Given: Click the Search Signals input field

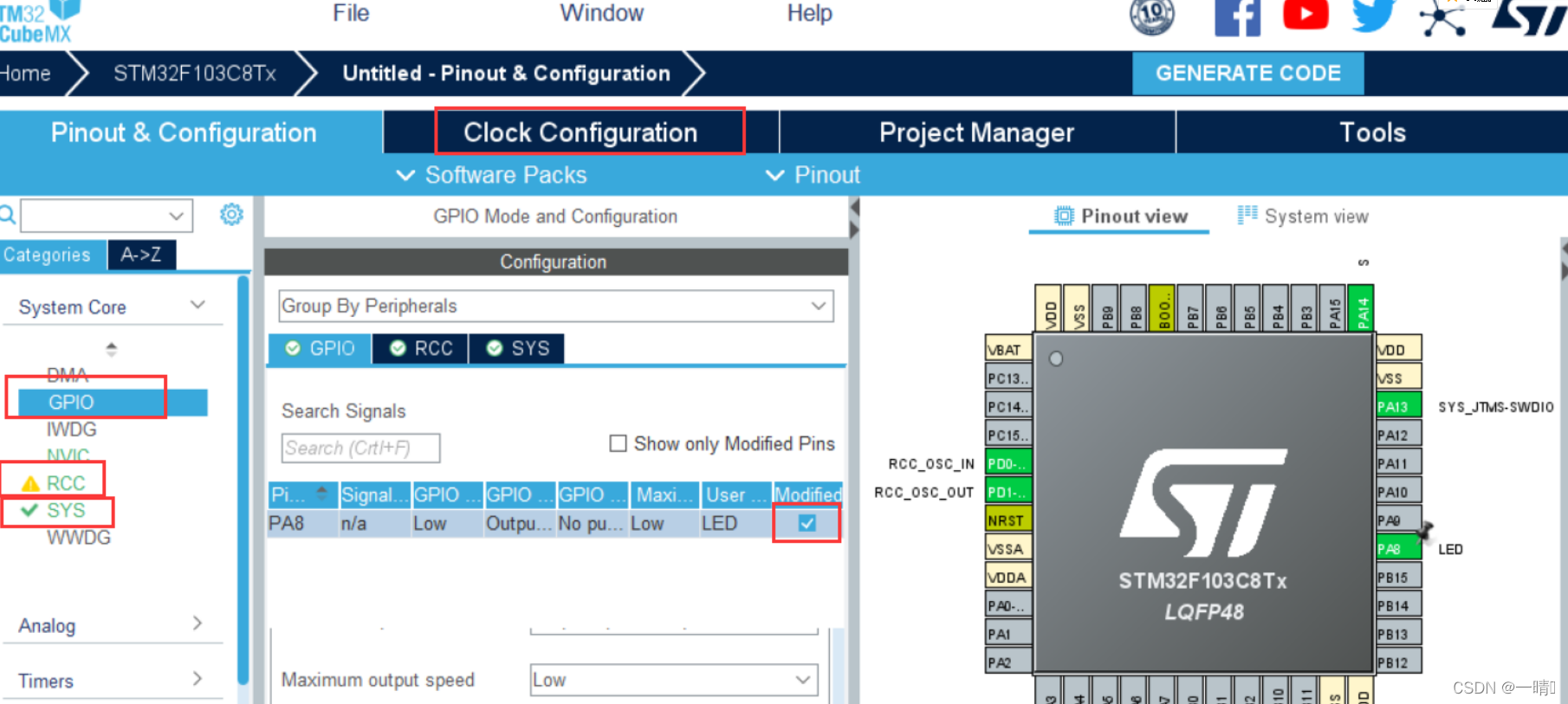Looking at the screenshot, I should [x=360, y=448].
